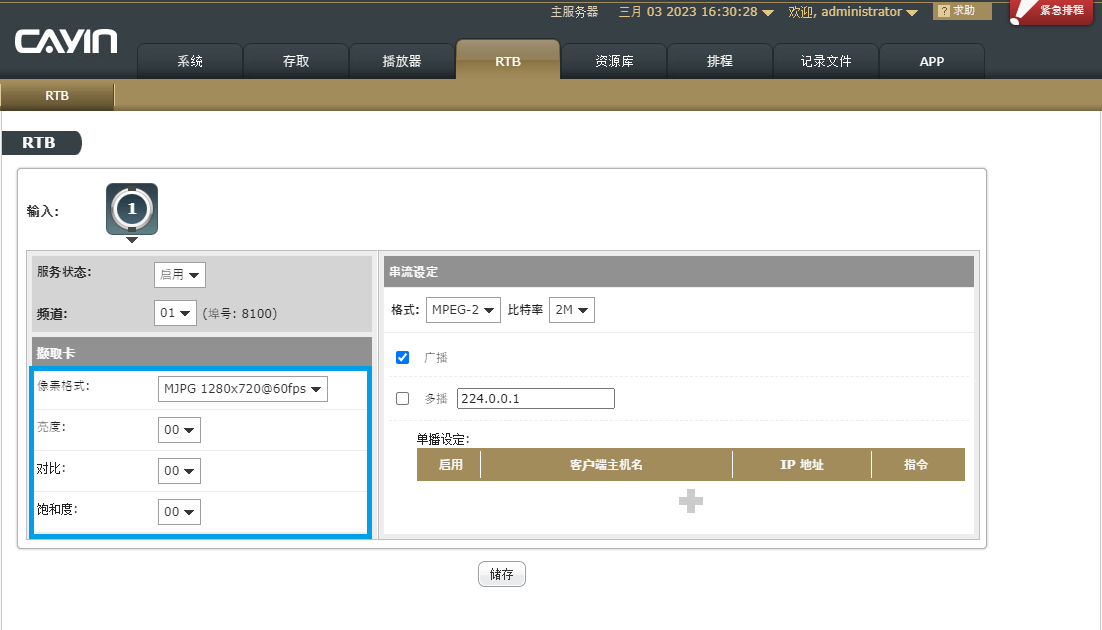Open the 饱和度 saturation dropdown
Screen dimensions: 1102x630
click(x=179, y=511)
